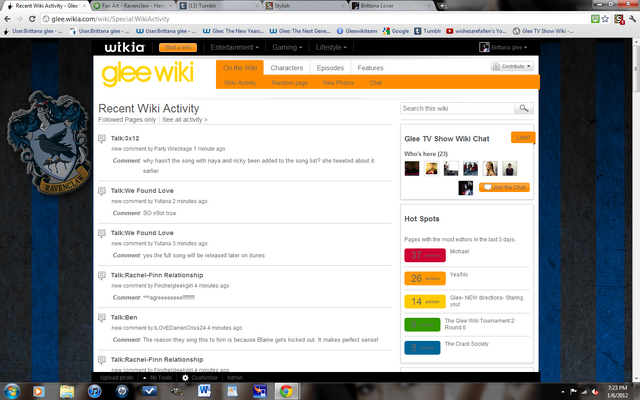The image size is (640, 400).
Task: Click red 37 editors badge
Action: click(x=425, y=255)
